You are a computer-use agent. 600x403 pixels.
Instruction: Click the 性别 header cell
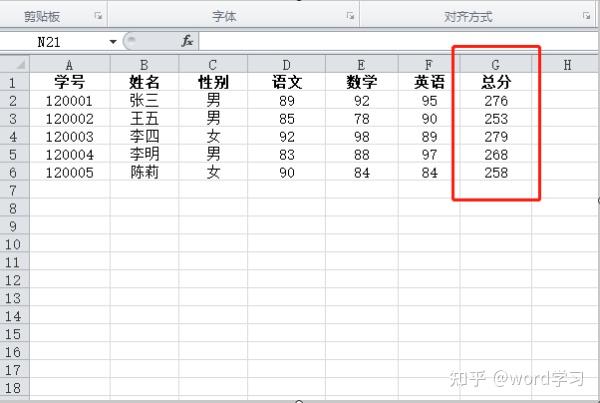(x=213, y=82)
